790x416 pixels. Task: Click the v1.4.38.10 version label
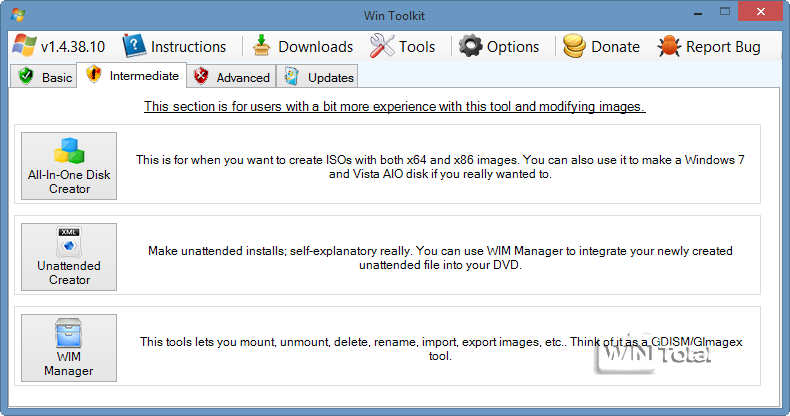tap(73, 47)
